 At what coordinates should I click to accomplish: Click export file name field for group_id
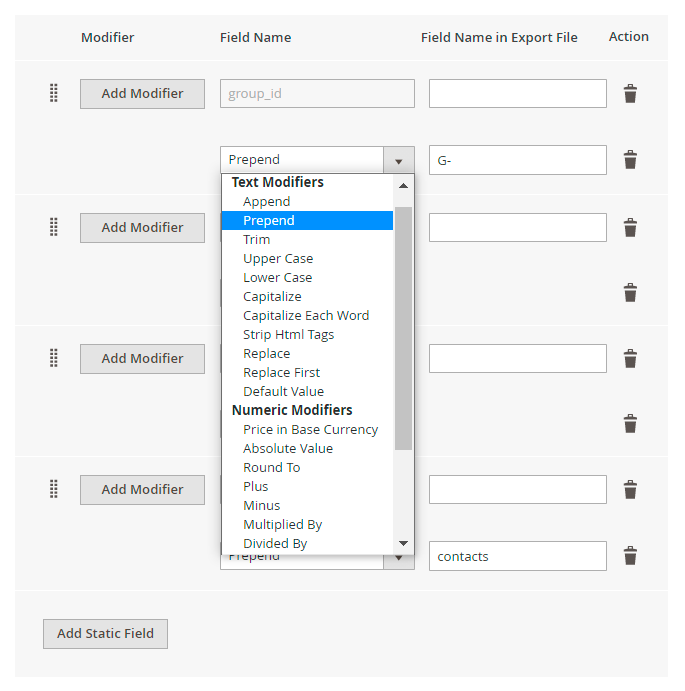[517, 94]
